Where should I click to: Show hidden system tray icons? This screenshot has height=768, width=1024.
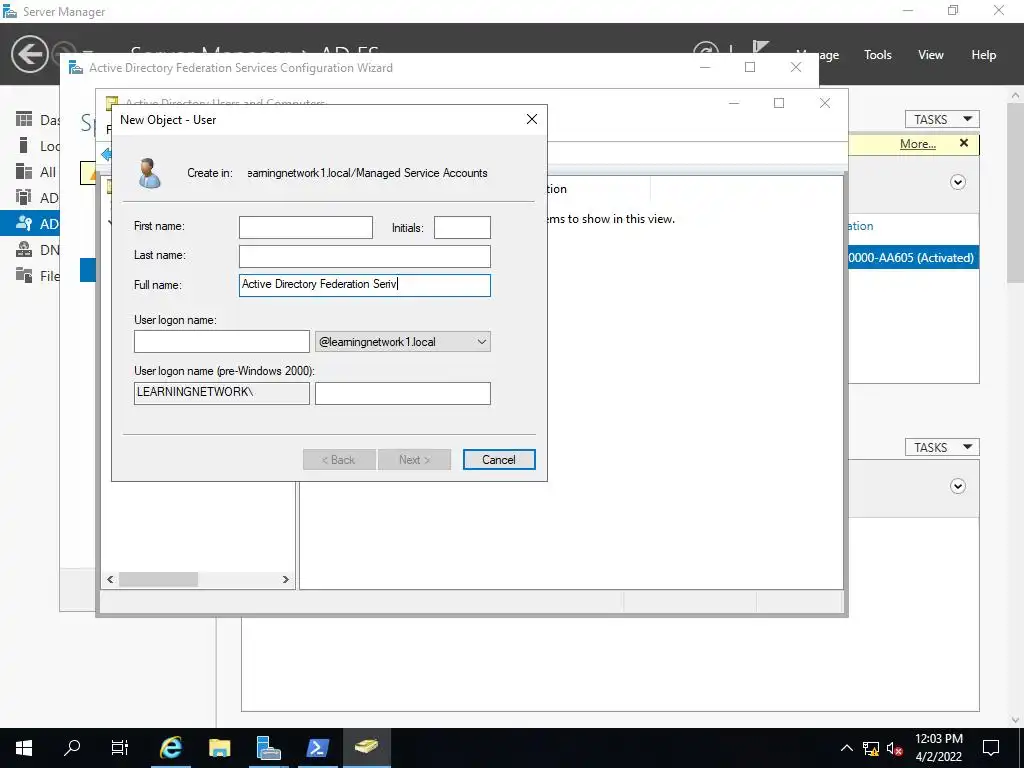coord(846,748)
